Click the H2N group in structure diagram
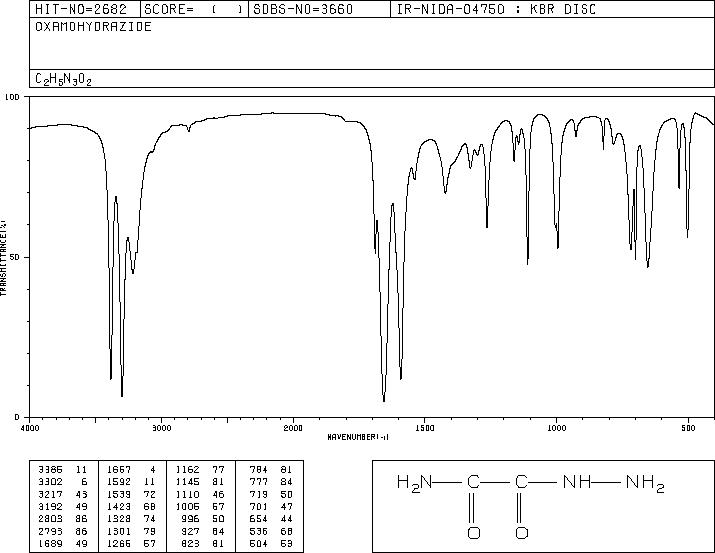Viewport: 715px width, 553px height. (414, 482)
